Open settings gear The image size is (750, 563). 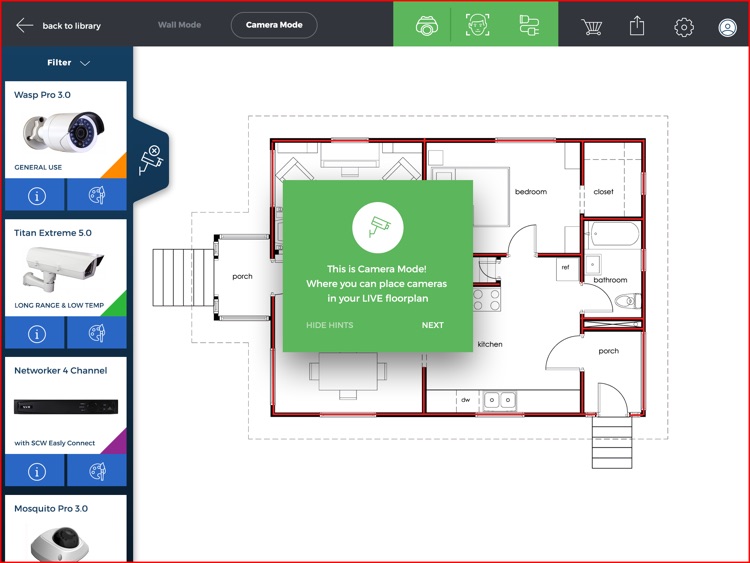point(684,27)
